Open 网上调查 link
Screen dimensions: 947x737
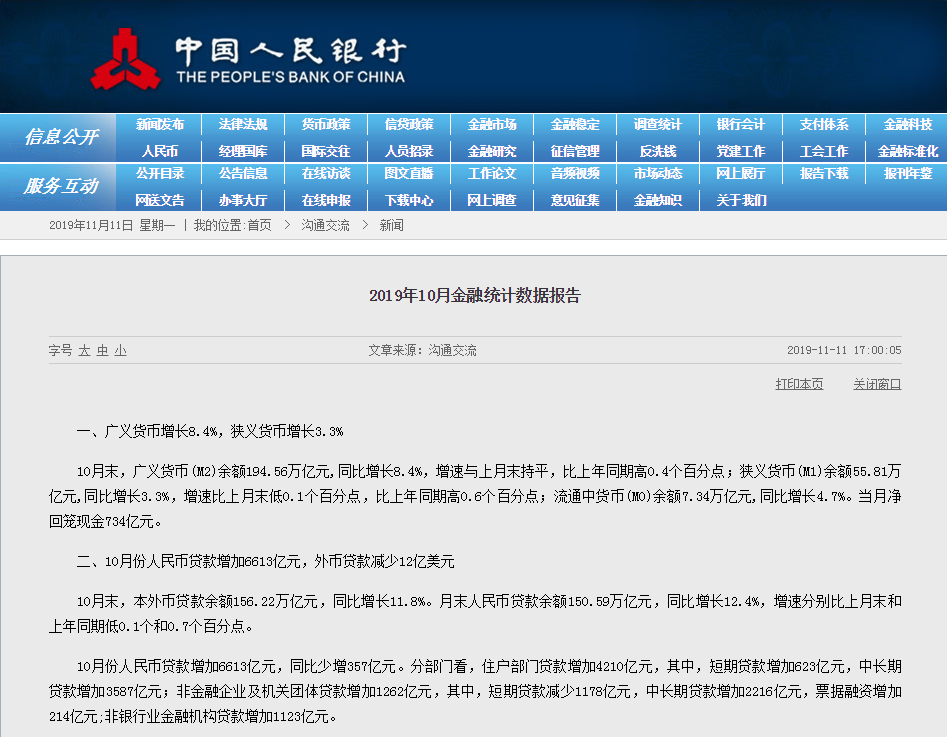[492, 200]
